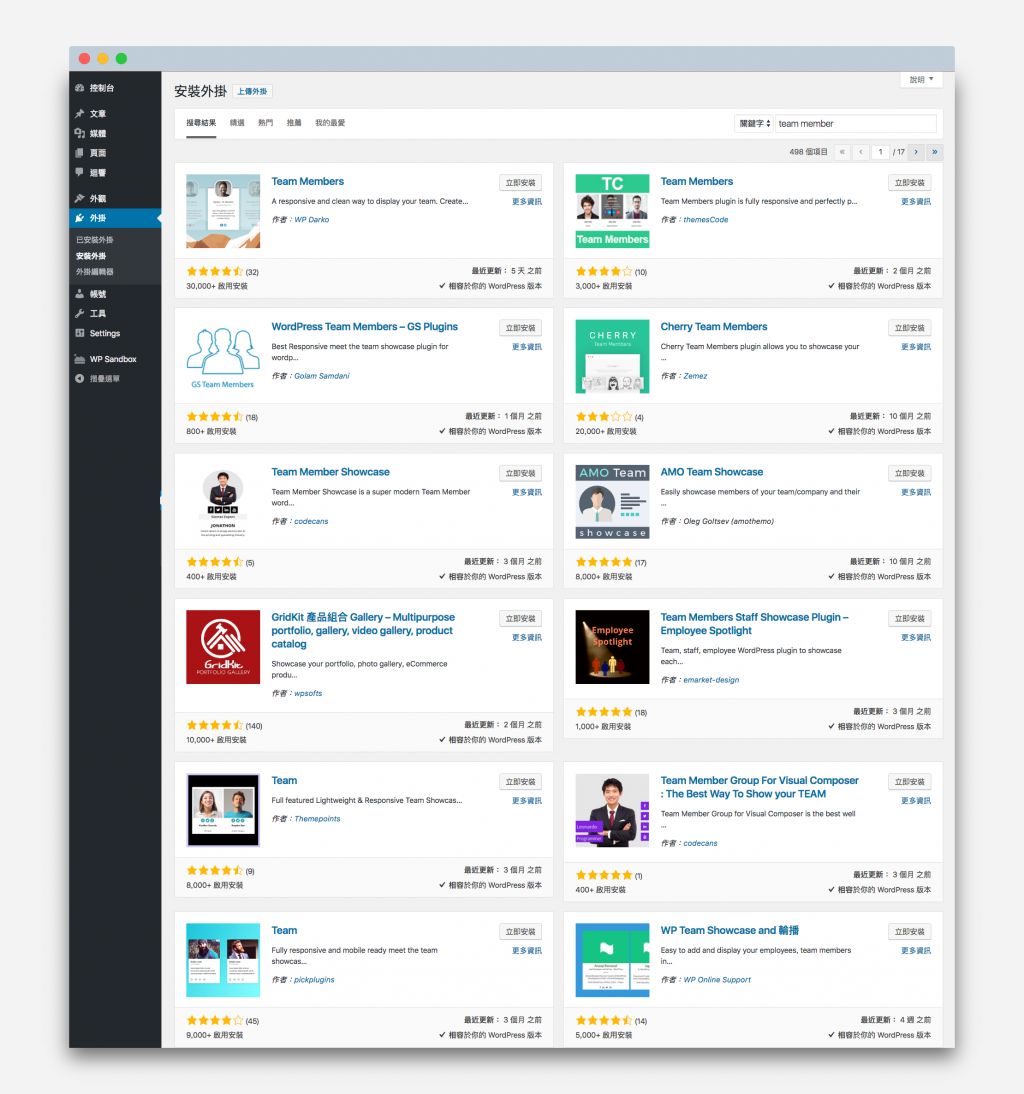Collapse the menu via 摺疊選單 arrow icon

click(x=80, y=378)
